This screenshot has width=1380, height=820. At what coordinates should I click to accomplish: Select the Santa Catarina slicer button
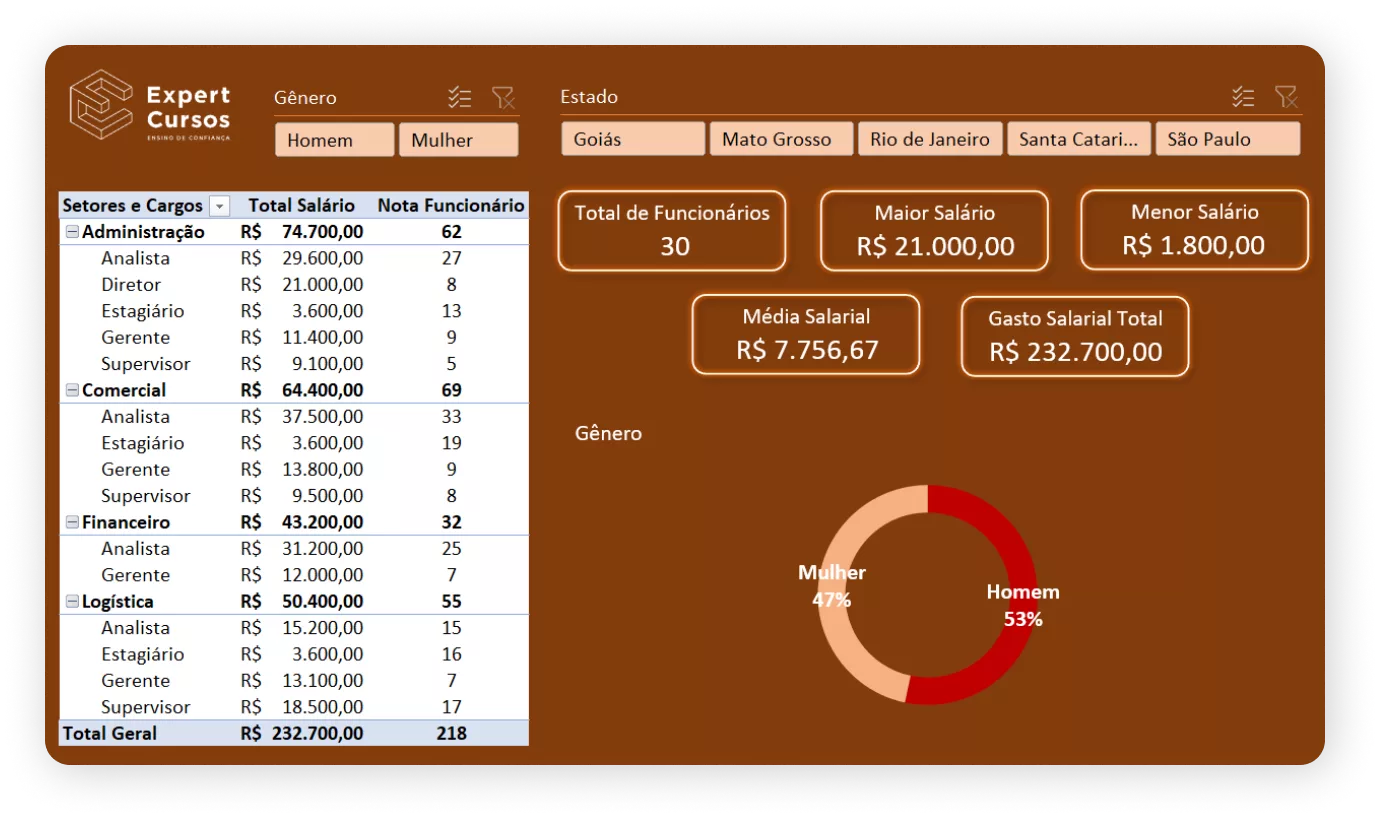pos(1079,138)
